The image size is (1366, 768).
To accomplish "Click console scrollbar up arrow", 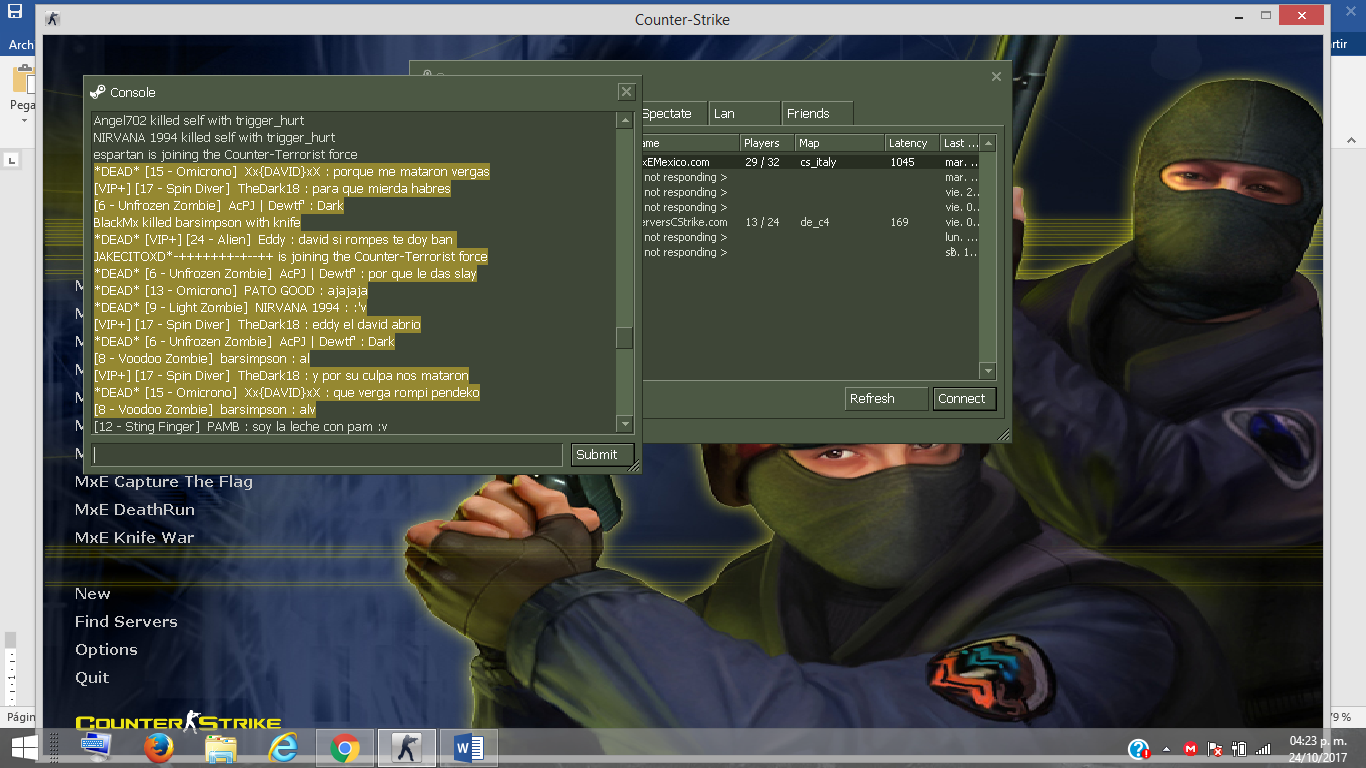I will tap(625, 120).
